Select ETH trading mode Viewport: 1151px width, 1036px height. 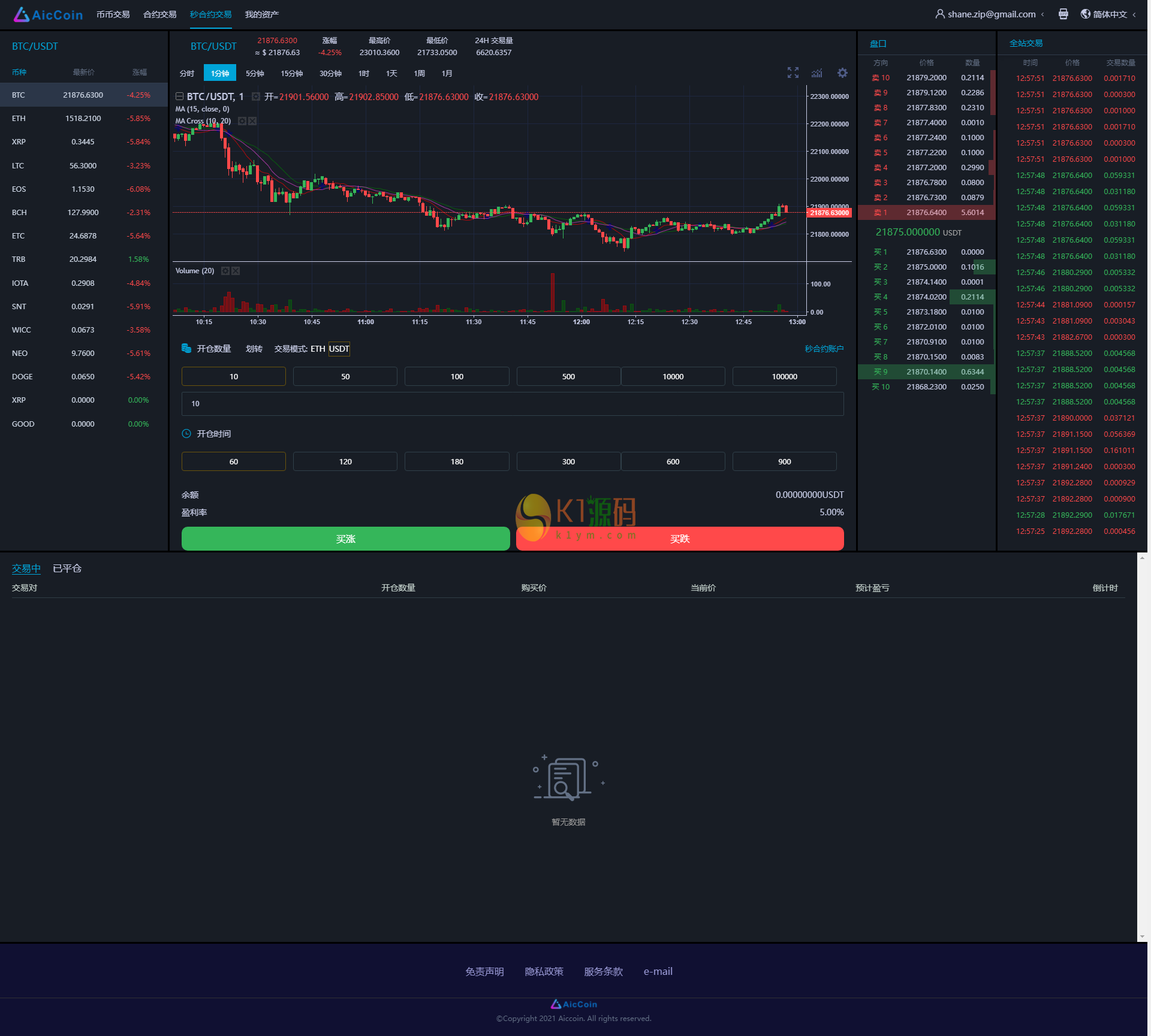(318, 349)
